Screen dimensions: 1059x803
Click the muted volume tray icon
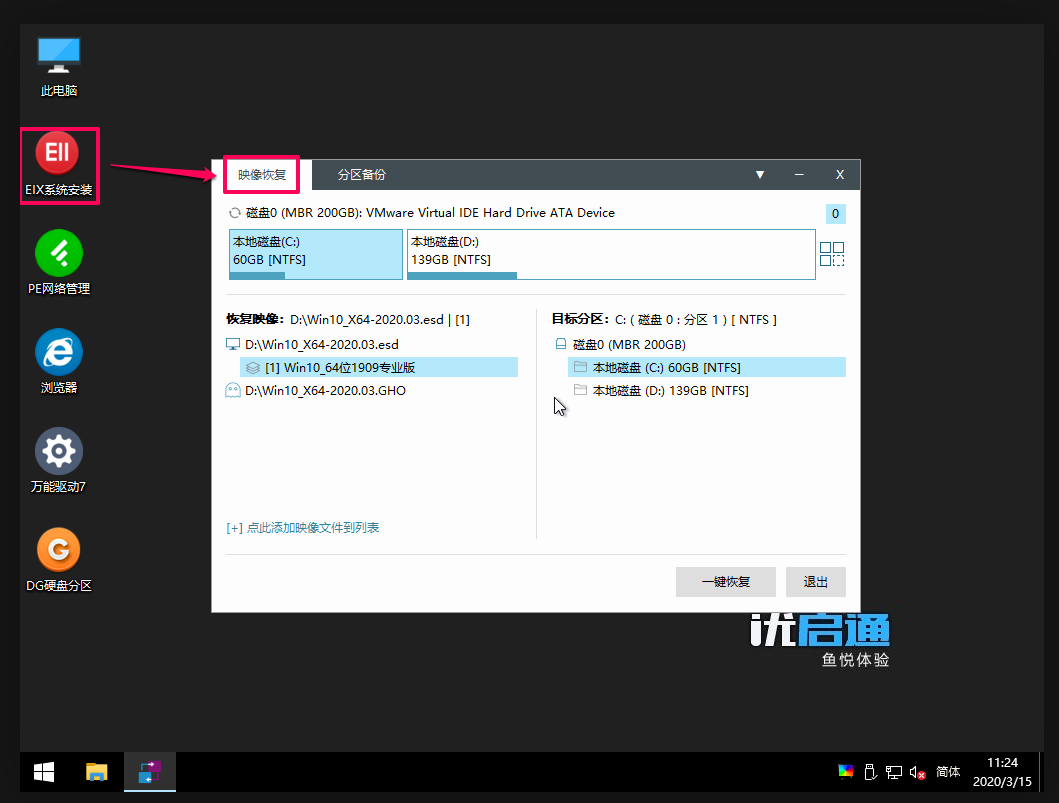click(917, 772)
